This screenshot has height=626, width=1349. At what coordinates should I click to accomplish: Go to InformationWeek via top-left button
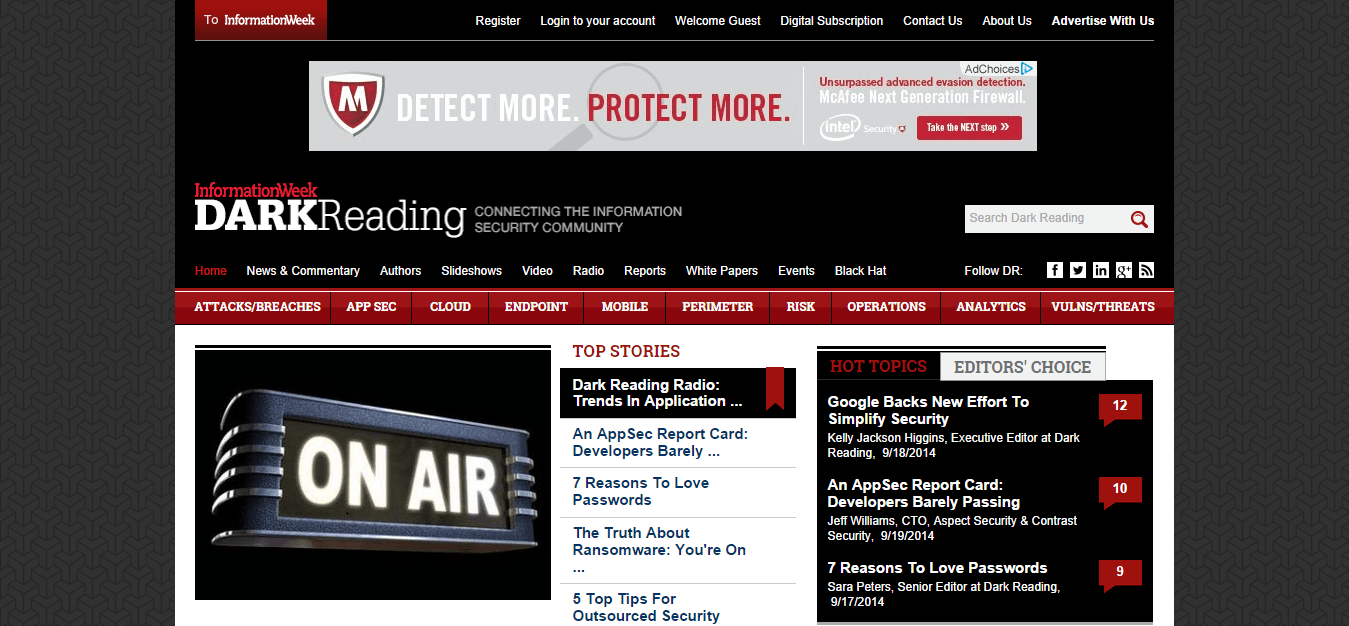(261, 20)
